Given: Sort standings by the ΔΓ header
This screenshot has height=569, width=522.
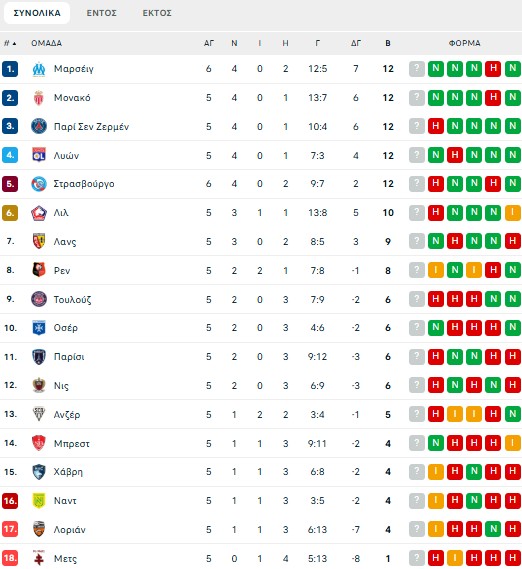Looking at the screenshot, I should tap(356, 43).
